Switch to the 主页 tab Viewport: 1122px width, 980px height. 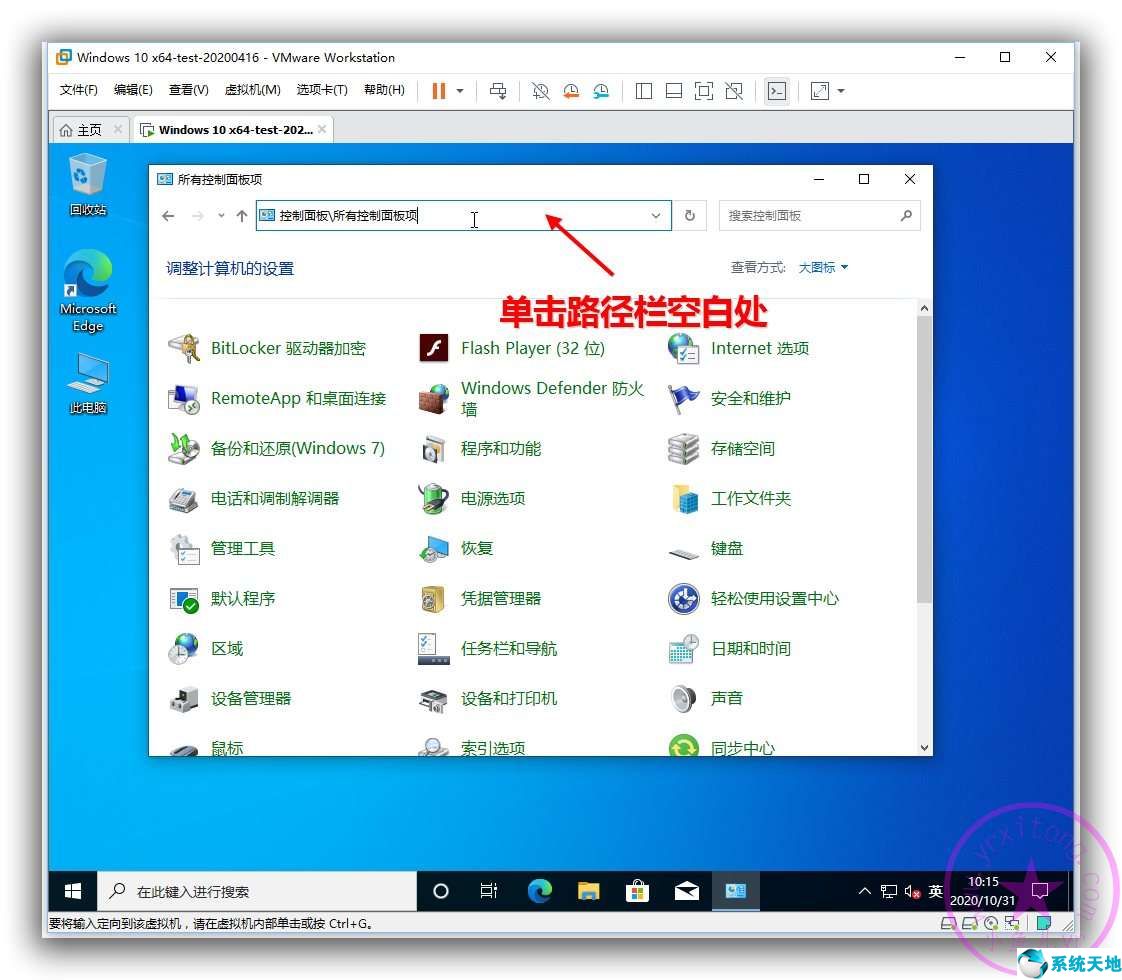click(89, 129)
